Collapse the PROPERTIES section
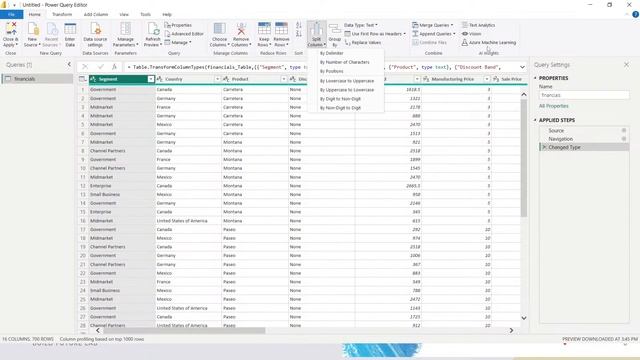Viewport: 640px width, 360px height. pos(535,78)
